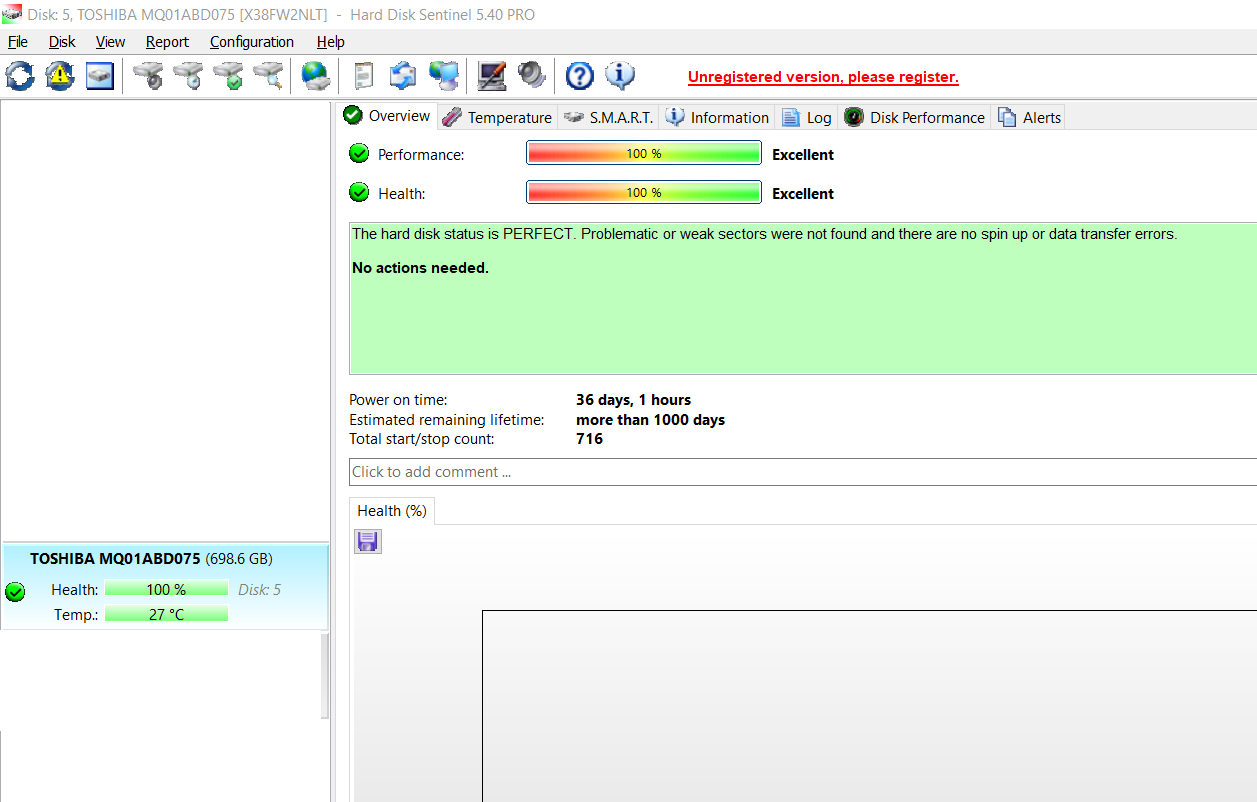
Task: Click the Performance 100 % progress bar
Action: [644, 154]
